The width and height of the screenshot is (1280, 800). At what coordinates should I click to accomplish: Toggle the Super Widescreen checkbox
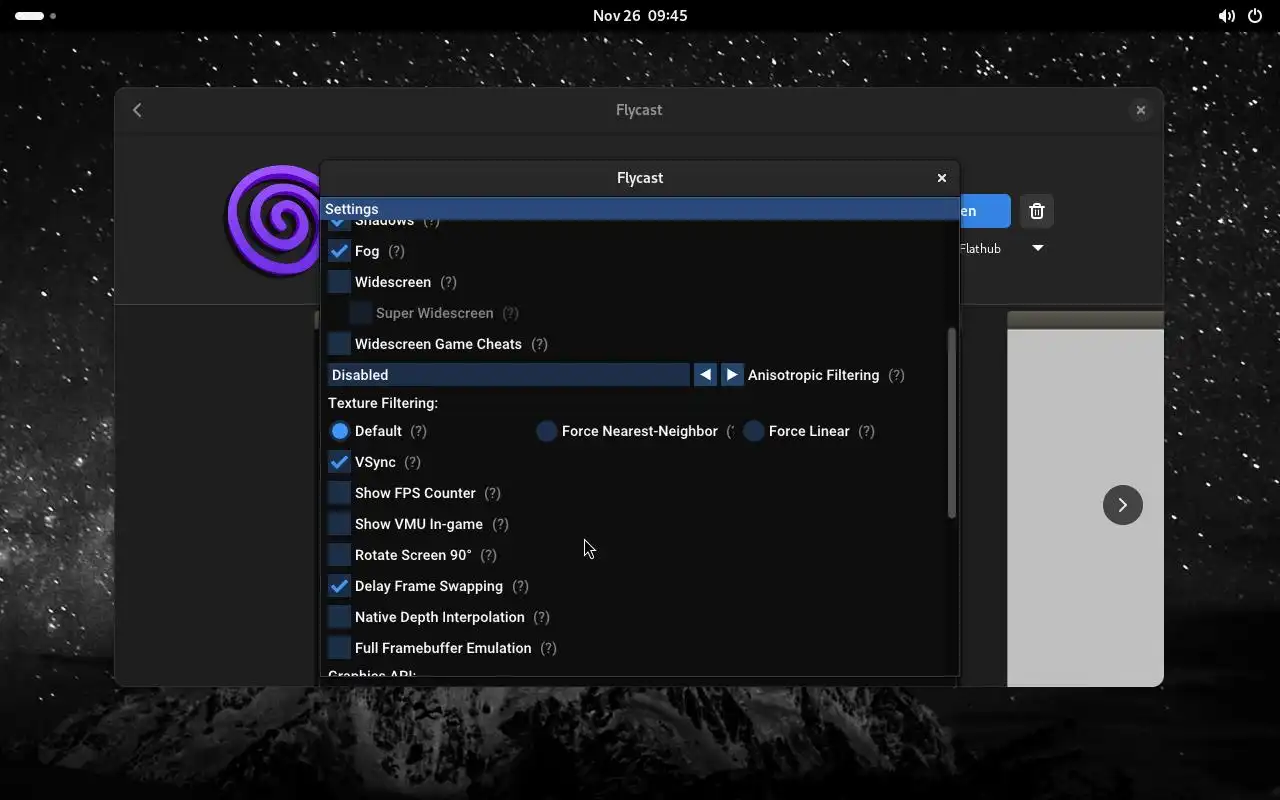tap(360, 313)
